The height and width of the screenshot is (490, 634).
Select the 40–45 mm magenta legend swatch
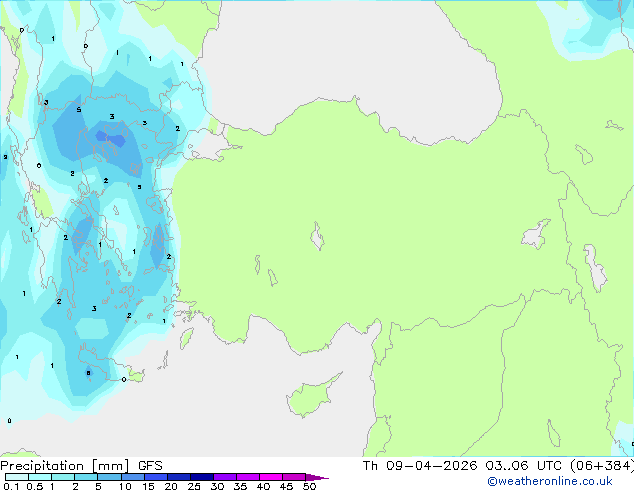pos(271,477)
